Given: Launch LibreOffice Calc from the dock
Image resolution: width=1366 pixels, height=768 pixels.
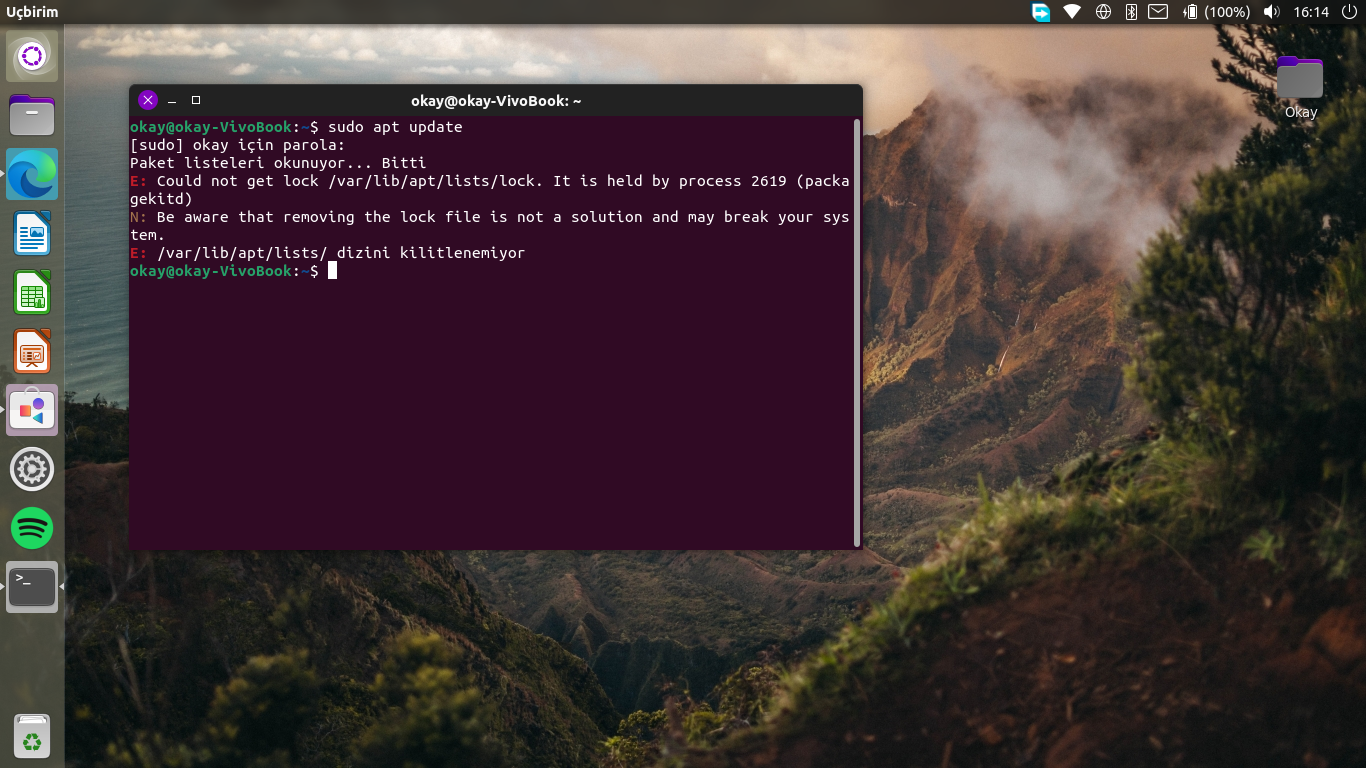Looking at the screenshot, I should coord(32,293).
